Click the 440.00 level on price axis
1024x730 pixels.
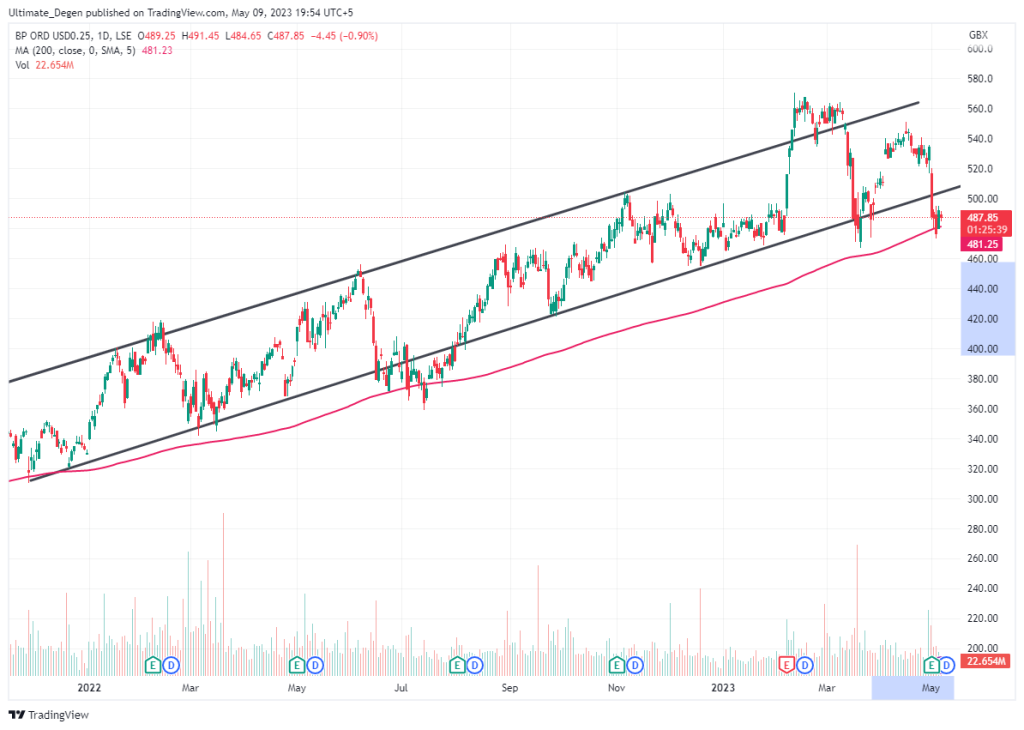tap(982, 289)
